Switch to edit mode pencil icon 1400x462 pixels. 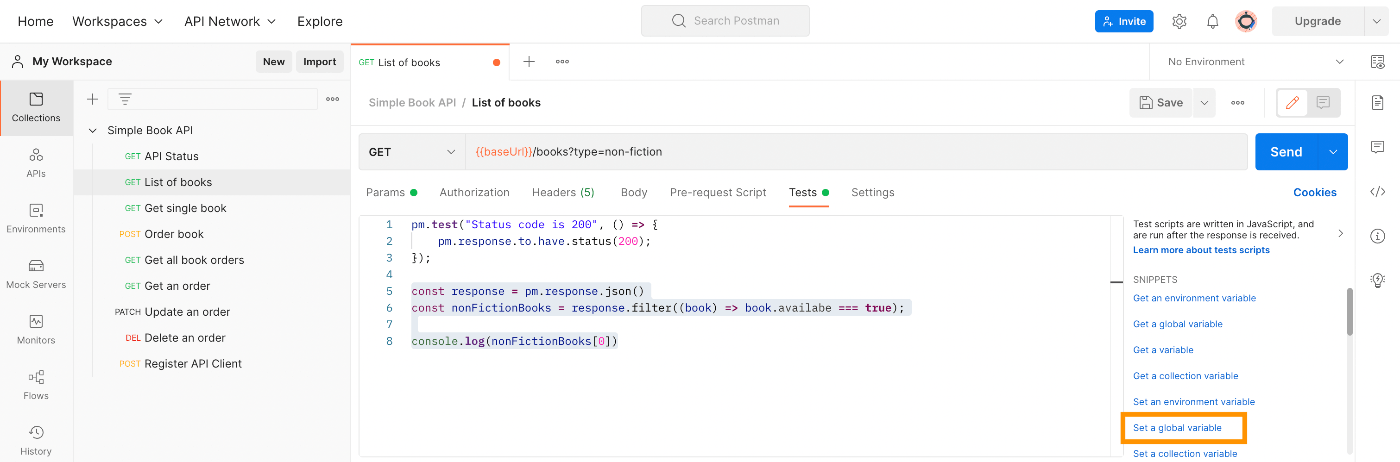[1292, 102]
